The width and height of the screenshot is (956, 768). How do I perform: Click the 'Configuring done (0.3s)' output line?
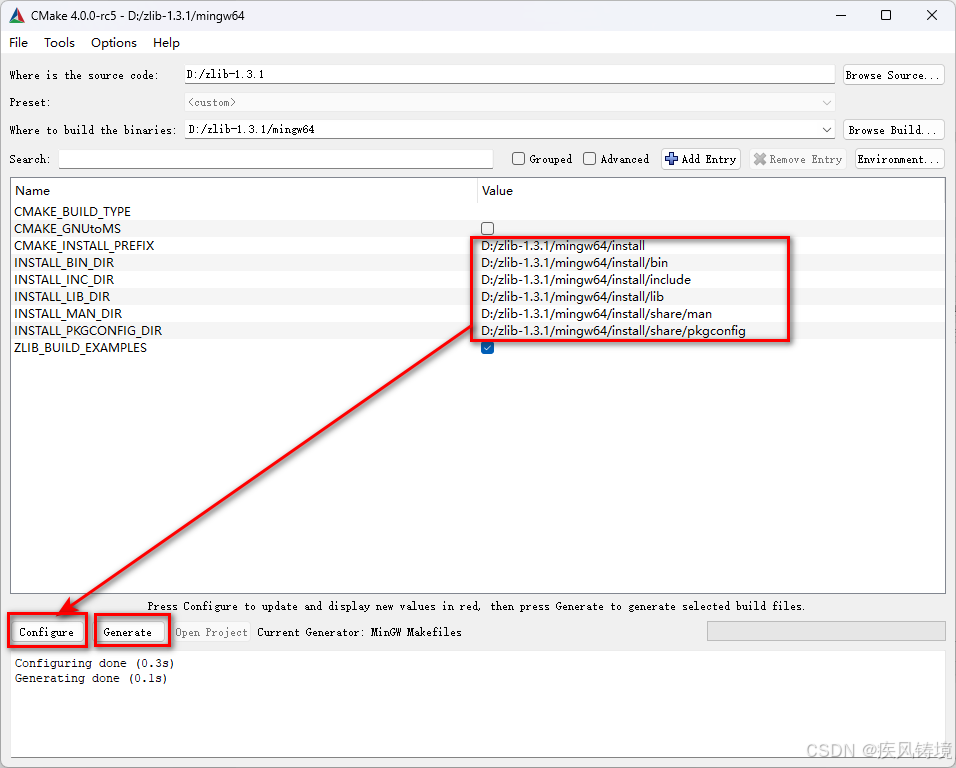point(95,663)
